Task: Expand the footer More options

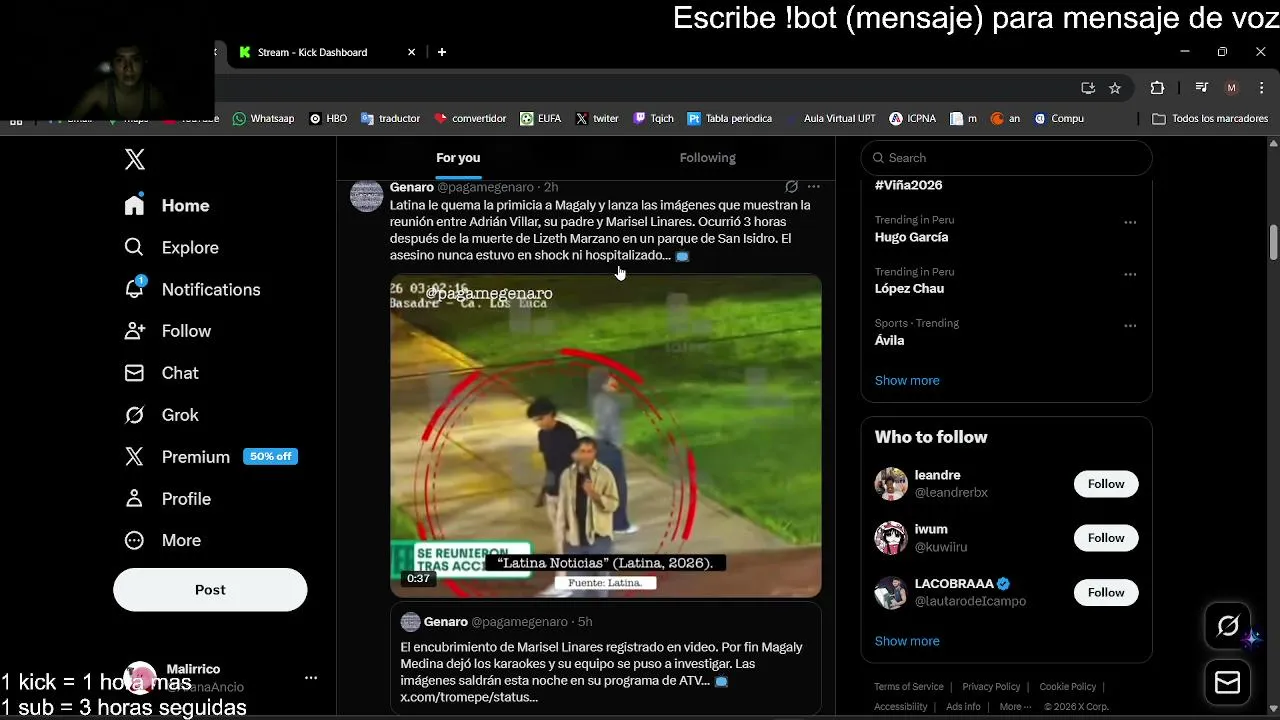Action: pyautogui.click(x=1015, y=707)
